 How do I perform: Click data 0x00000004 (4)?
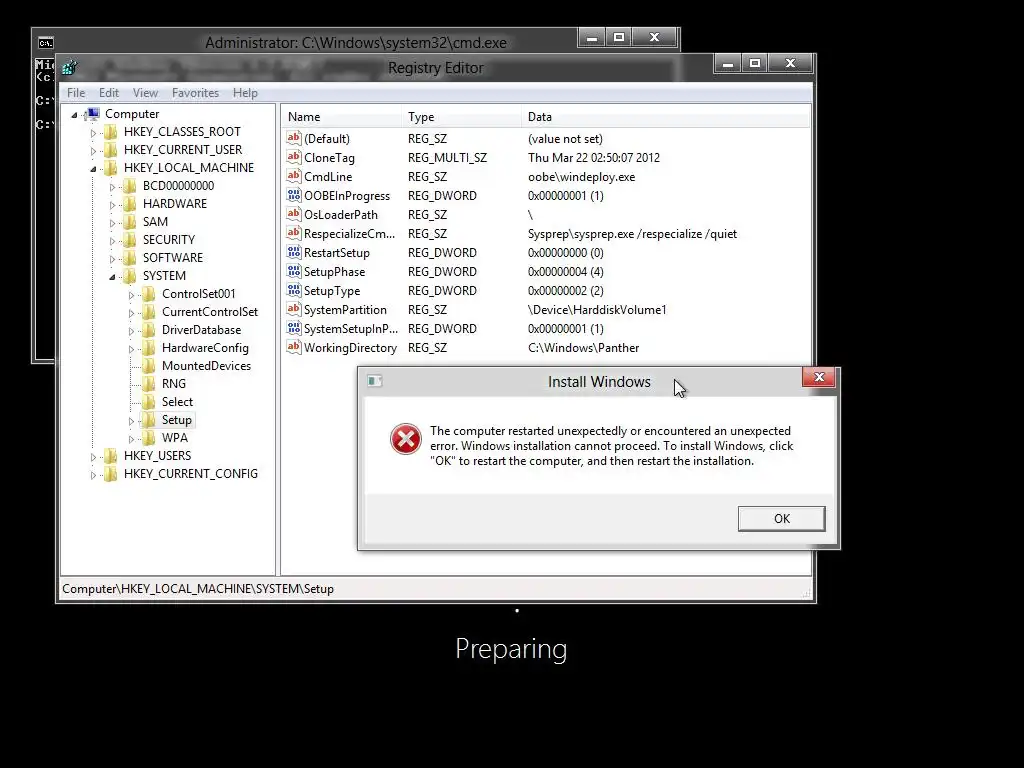point(566,272)
